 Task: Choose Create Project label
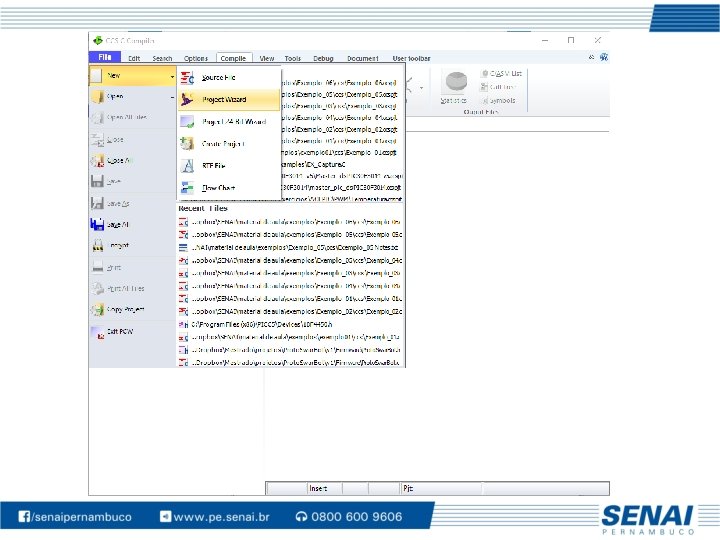[223, 144]
